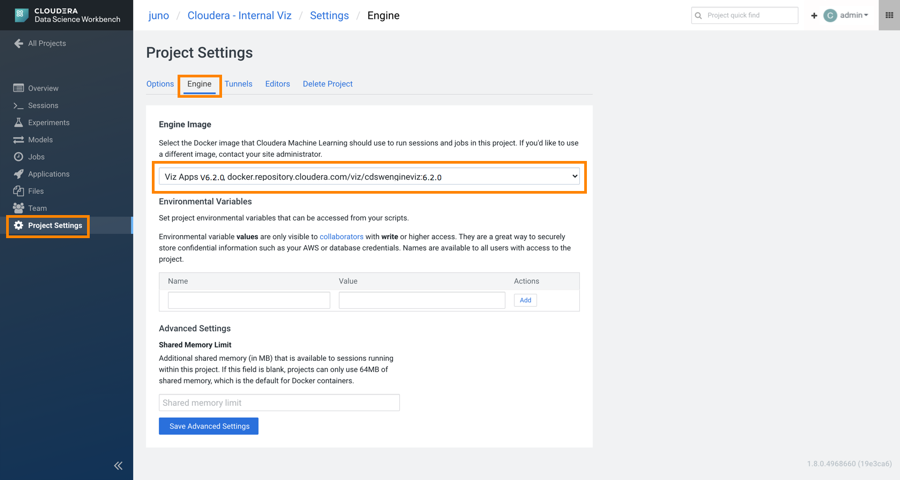The image size is (900, 480).
Task: Click the Files icon in sidebar
Action: [18, 191]
